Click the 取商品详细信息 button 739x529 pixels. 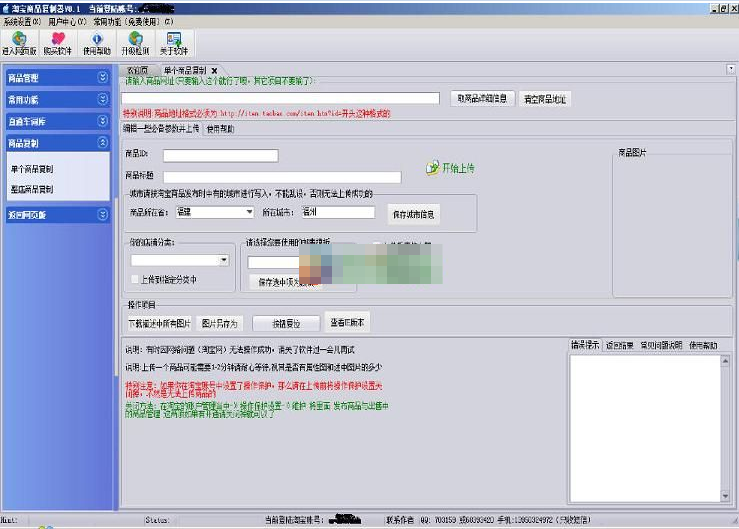[485, 98]
